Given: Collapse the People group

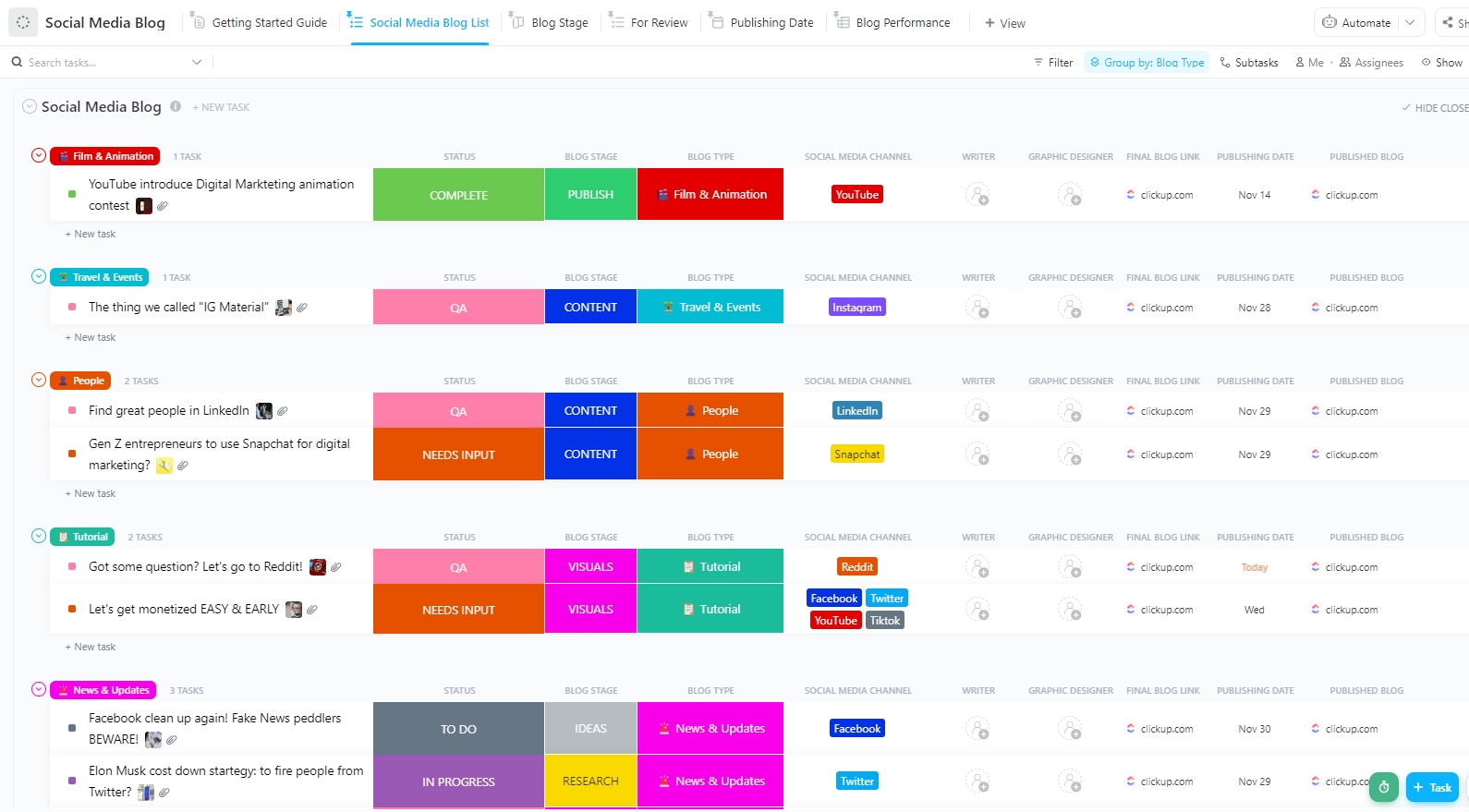Looking at the screenshot, I should coord(39,380).
